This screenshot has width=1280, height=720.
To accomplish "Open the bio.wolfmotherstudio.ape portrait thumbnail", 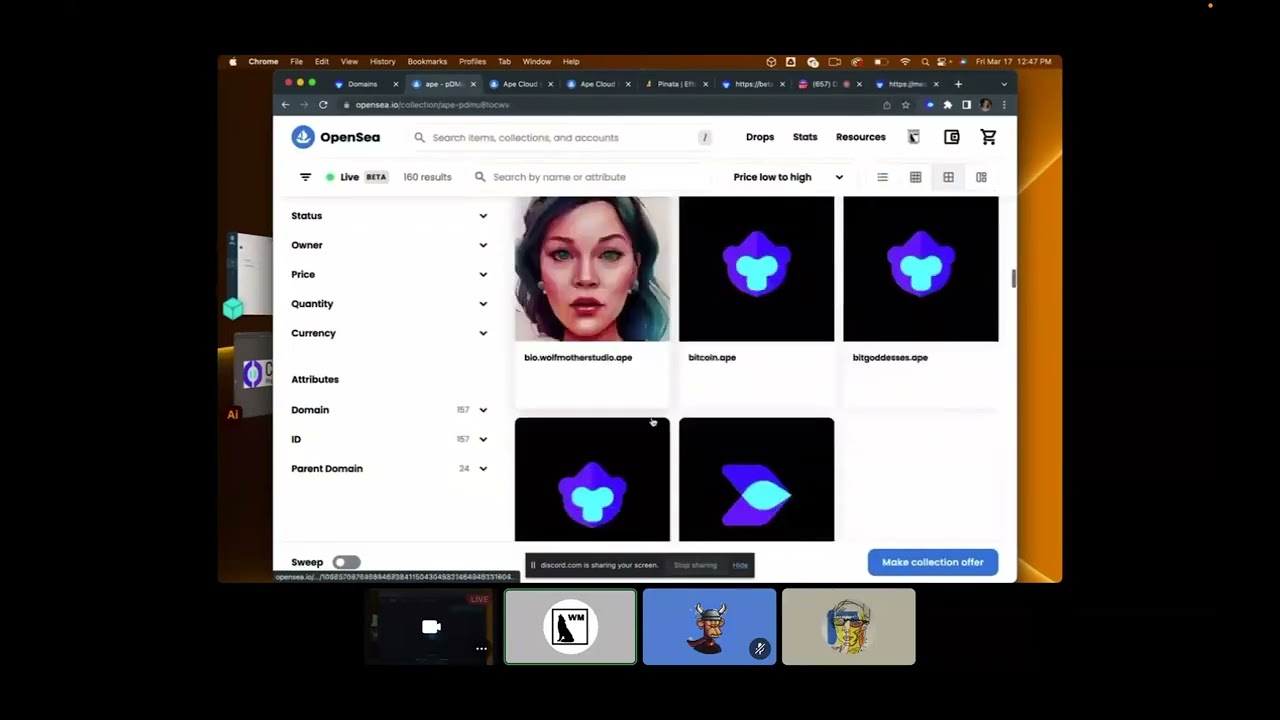I will [x=592, y=269].
